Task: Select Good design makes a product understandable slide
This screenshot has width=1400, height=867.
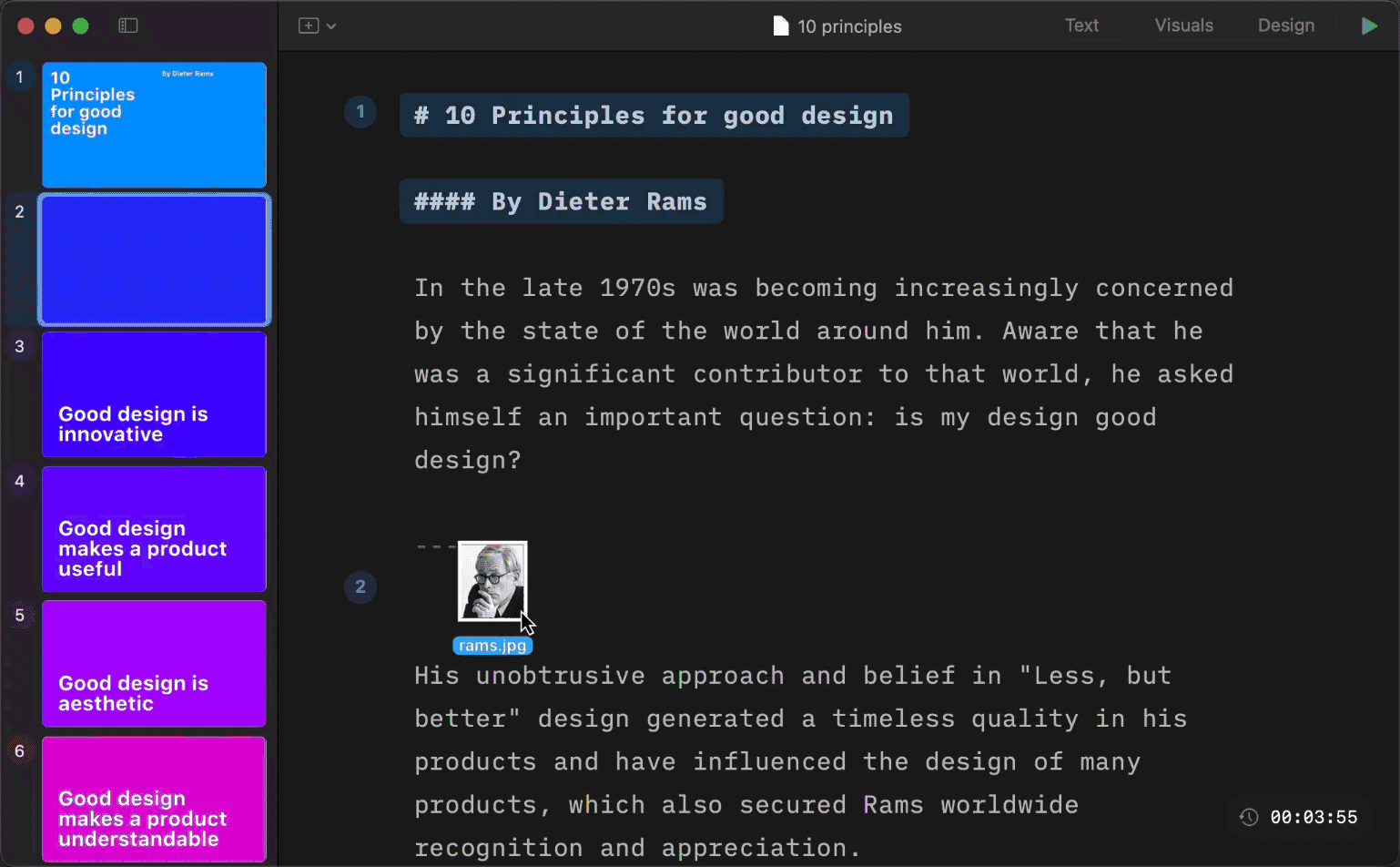Action: (x=154, y=799)
